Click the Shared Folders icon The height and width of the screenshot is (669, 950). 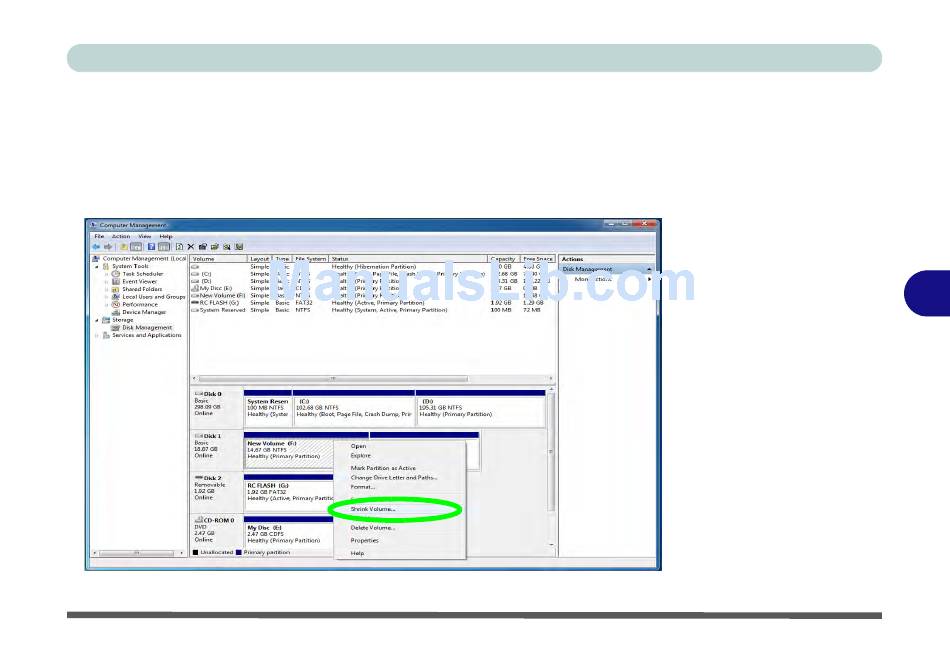point(116,290)
